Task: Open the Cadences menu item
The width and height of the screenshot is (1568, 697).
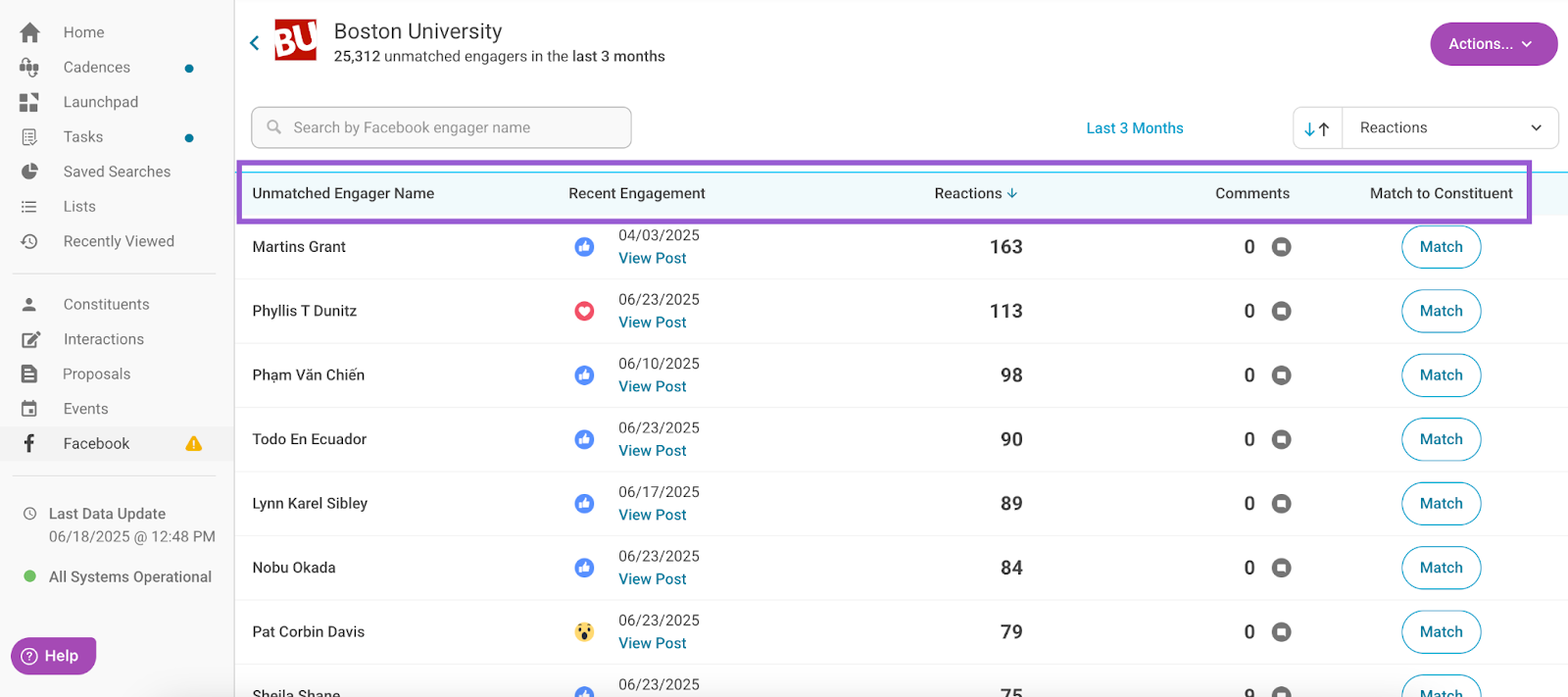Action: pos(97,68)
